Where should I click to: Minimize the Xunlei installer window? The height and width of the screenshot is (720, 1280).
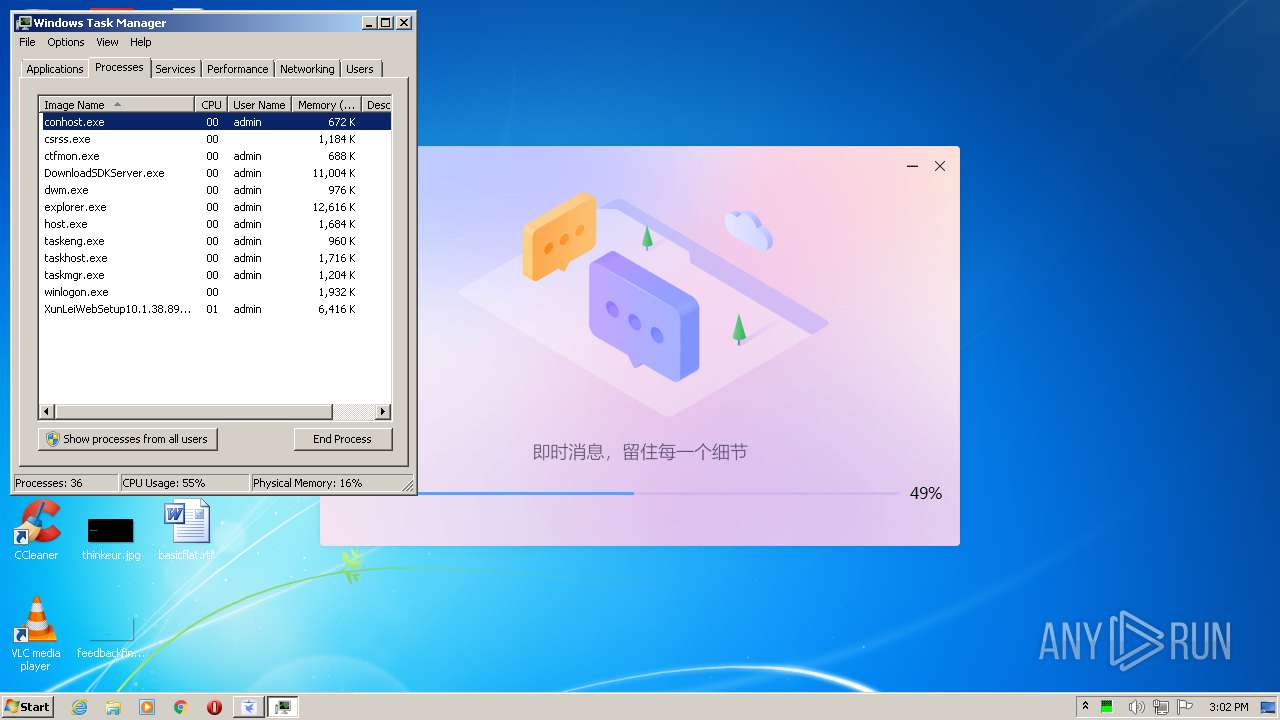[x=912, y=166]
